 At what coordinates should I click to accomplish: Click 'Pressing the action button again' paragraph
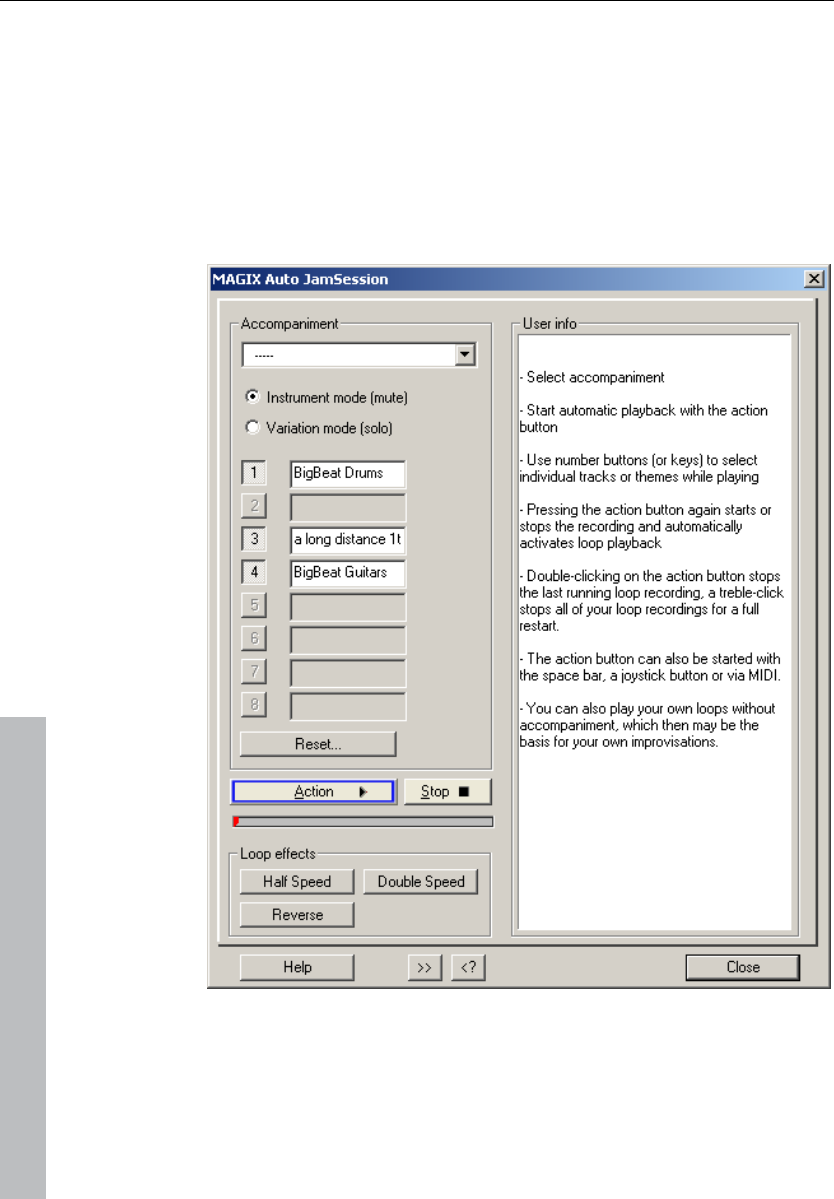coord(646,526)
